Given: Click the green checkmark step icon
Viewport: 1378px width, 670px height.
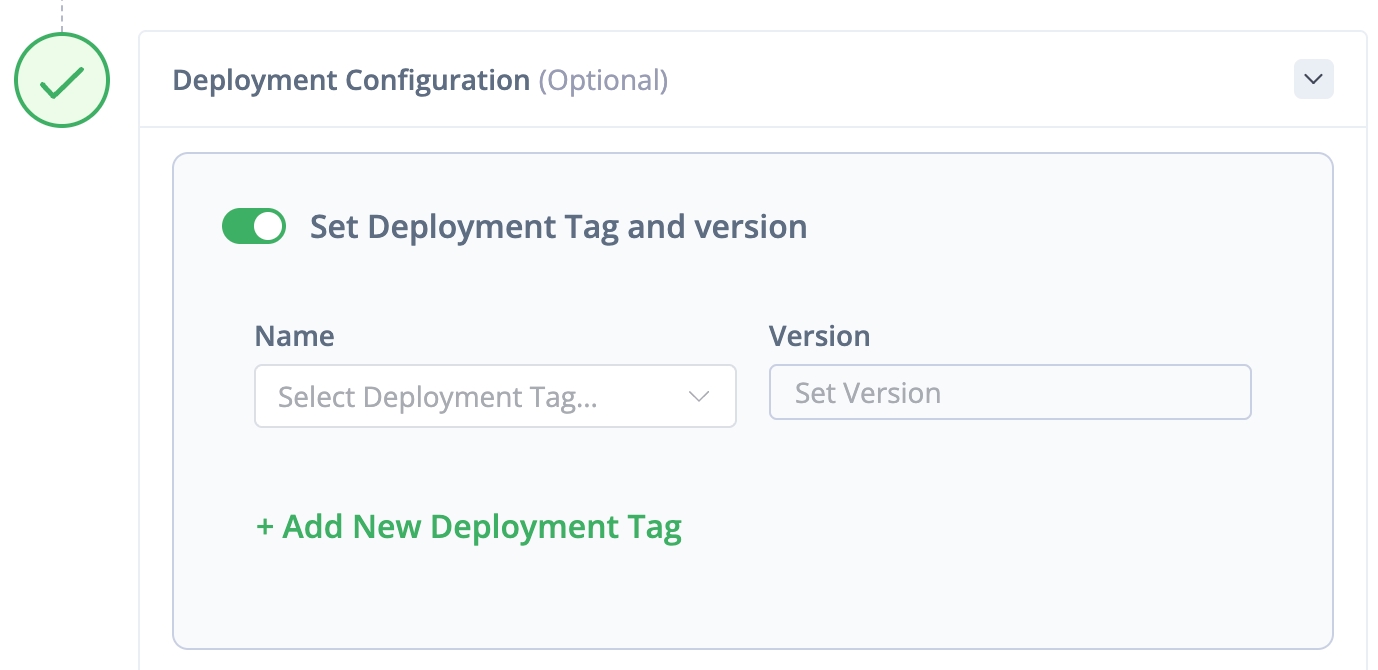Looking at the screenshot, I should click(x=61, y=81).
